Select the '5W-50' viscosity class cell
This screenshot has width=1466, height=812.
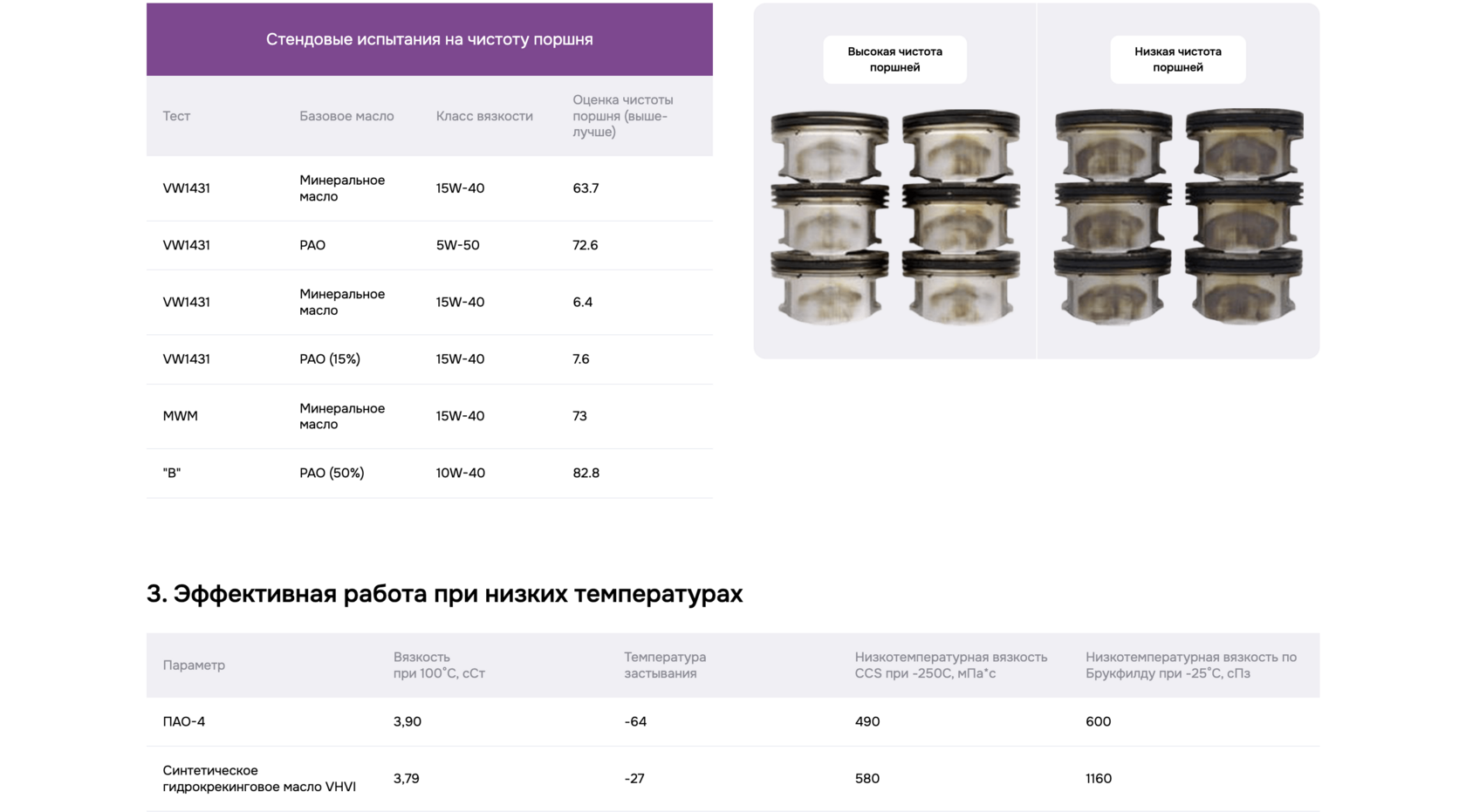pyautogui.click(x=458, y=245)
